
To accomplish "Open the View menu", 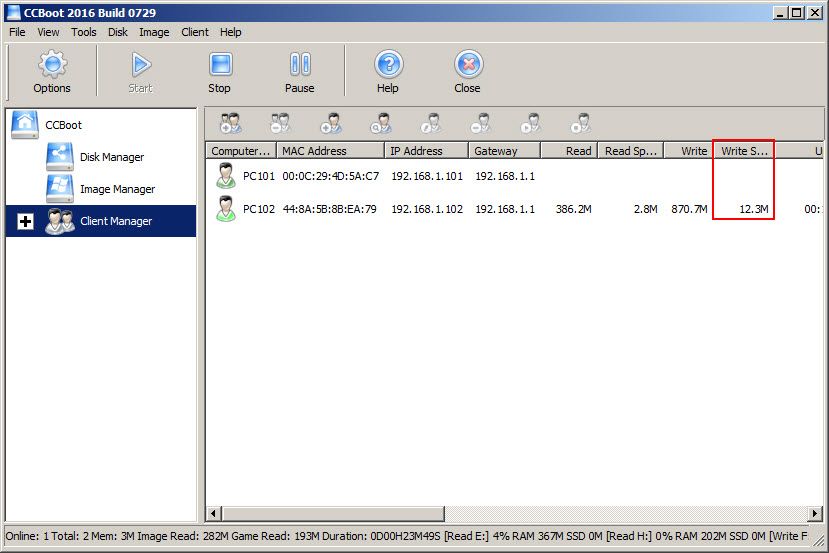I will point(48,32).
